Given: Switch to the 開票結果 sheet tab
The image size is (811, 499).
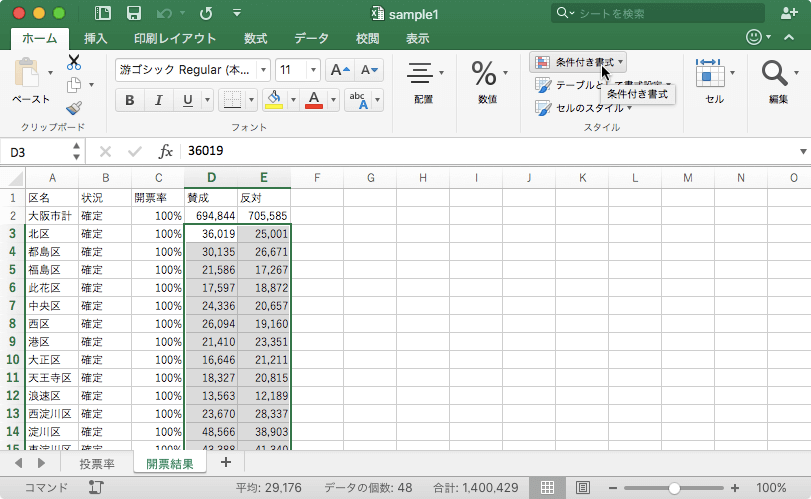Looking at the screenshot, I should point(170,464).
